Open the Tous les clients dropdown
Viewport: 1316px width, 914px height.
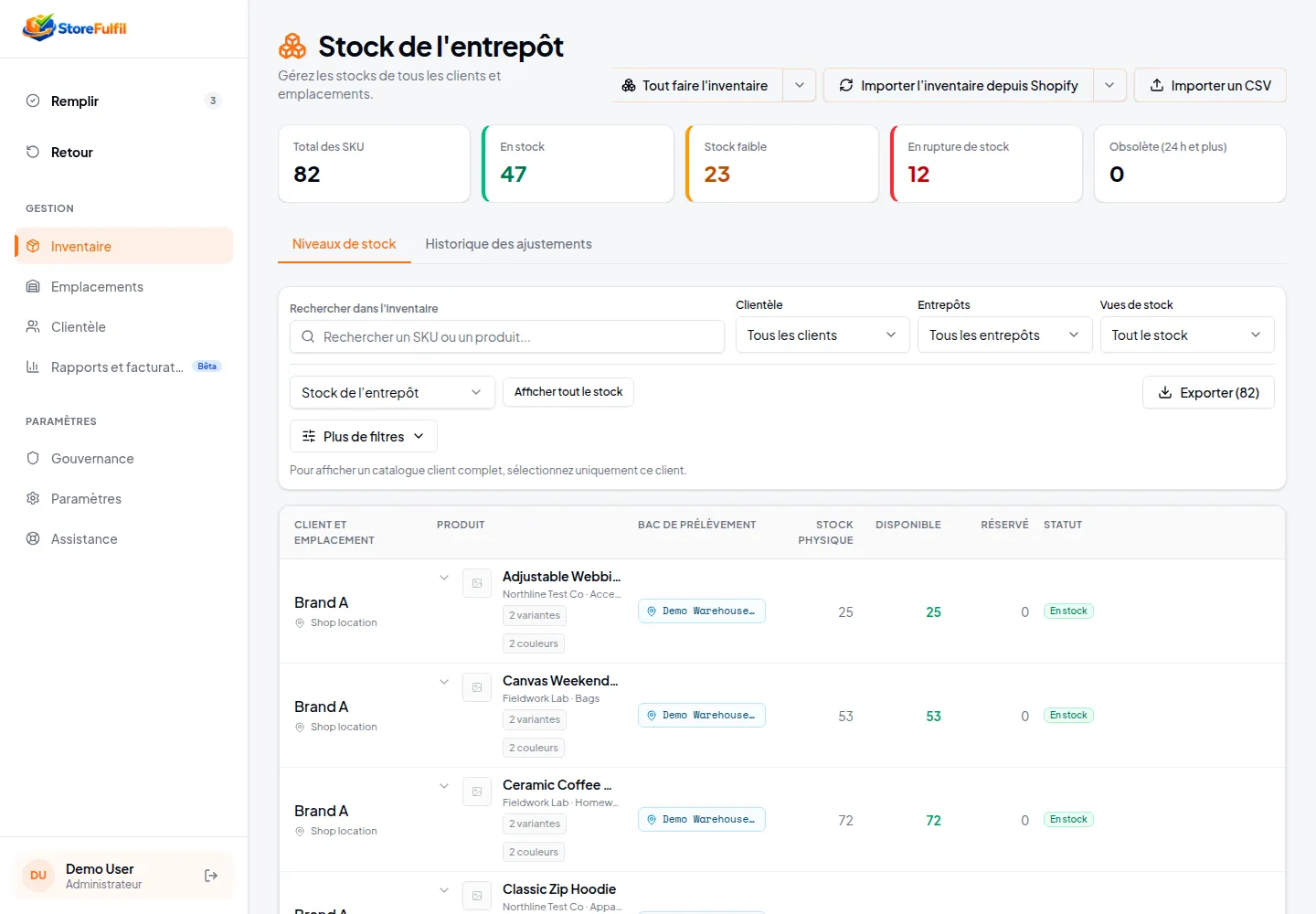coord(822,335)
